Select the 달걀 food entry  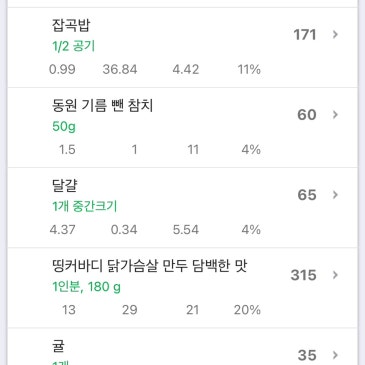[x=182, y=208]
